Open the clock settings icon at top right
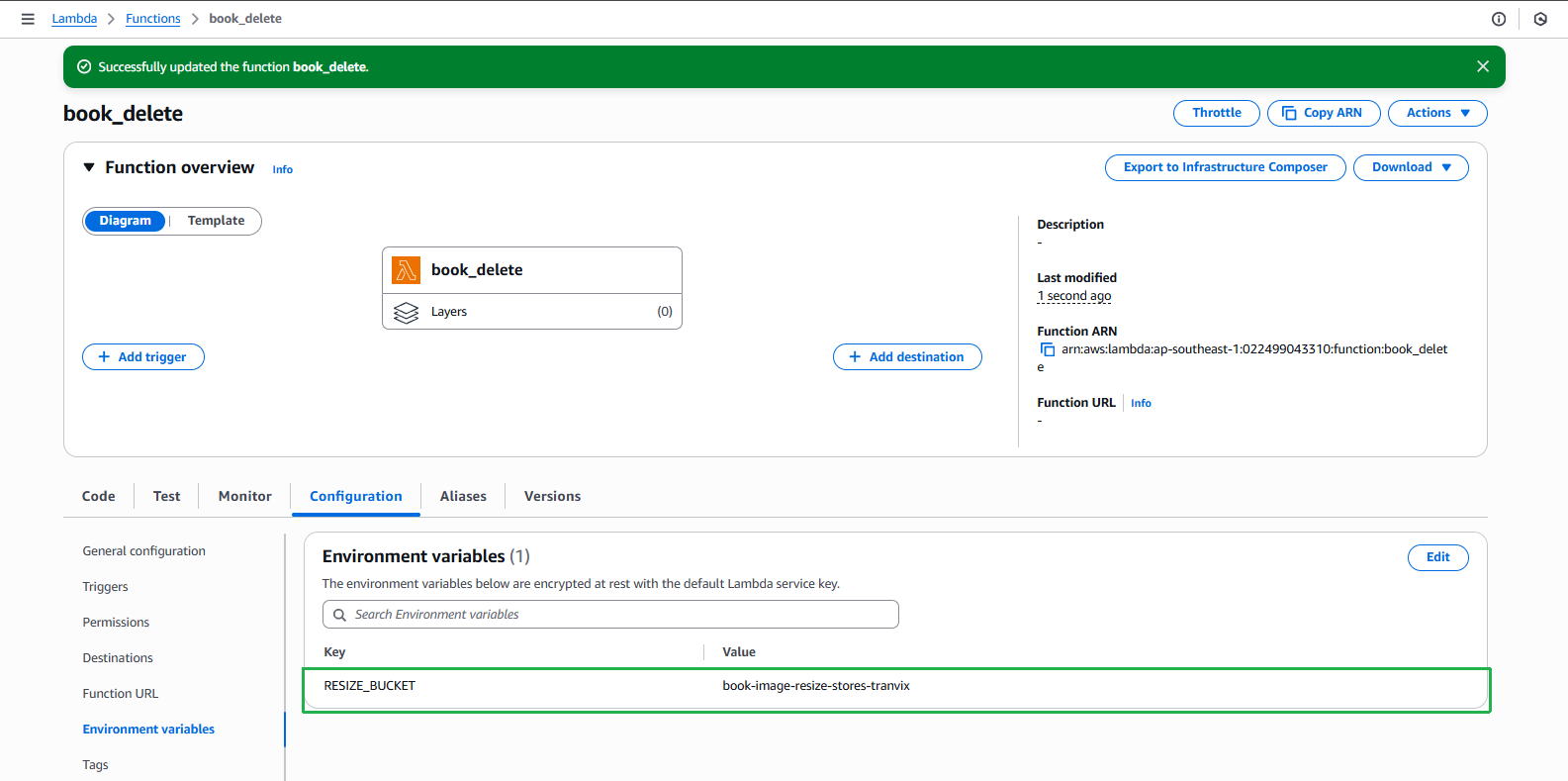This screenshot has width=1568, height=781. 1540,19
